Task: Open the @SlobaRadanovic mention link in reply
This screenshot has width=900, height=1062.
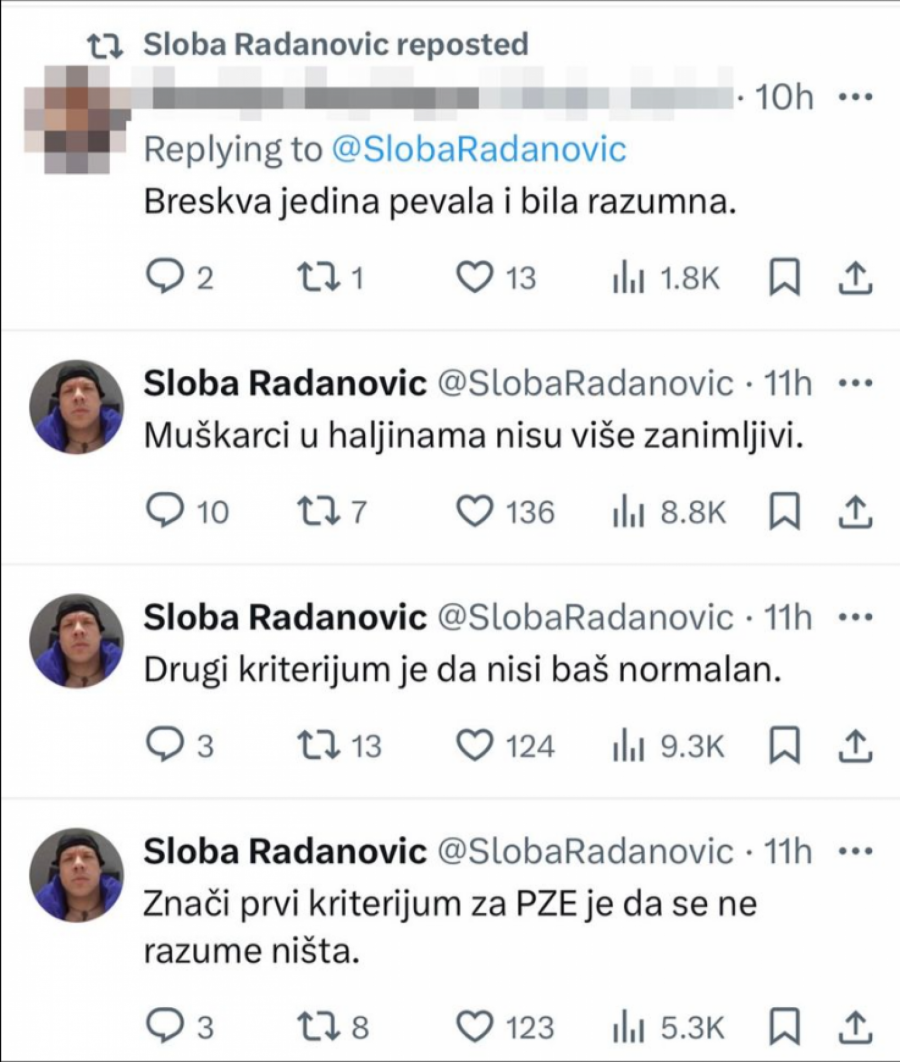Action: coord(475,150)
